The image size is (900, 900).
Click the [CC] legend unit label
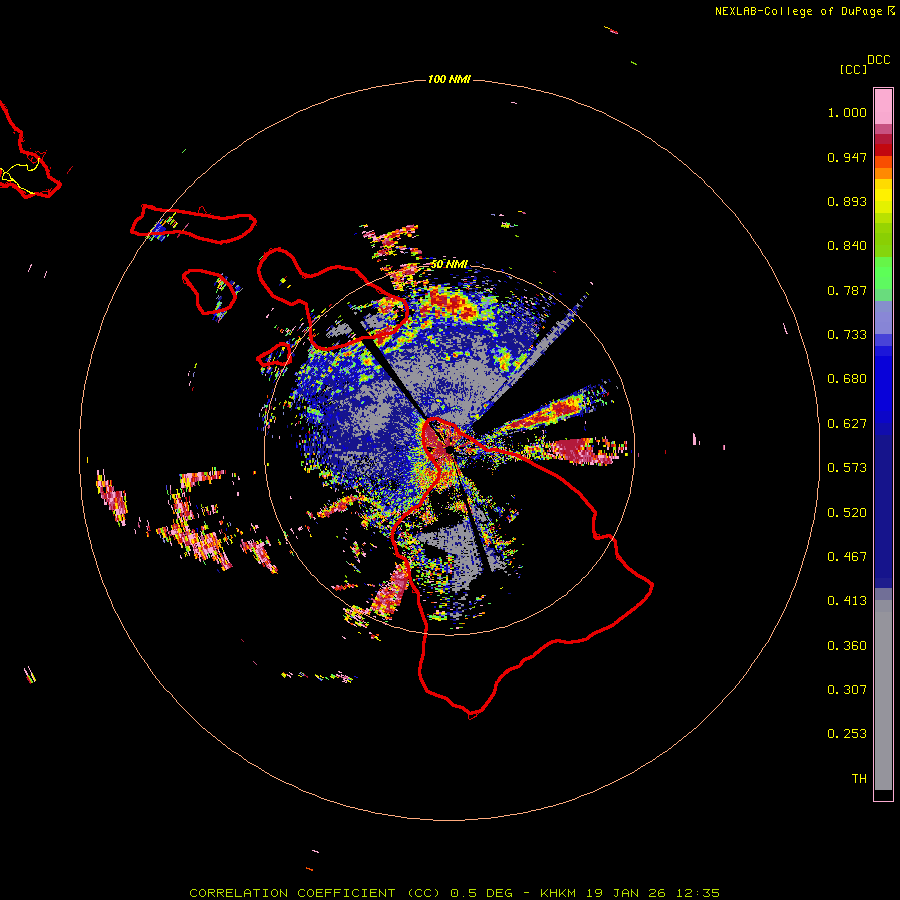click(853, 69)
